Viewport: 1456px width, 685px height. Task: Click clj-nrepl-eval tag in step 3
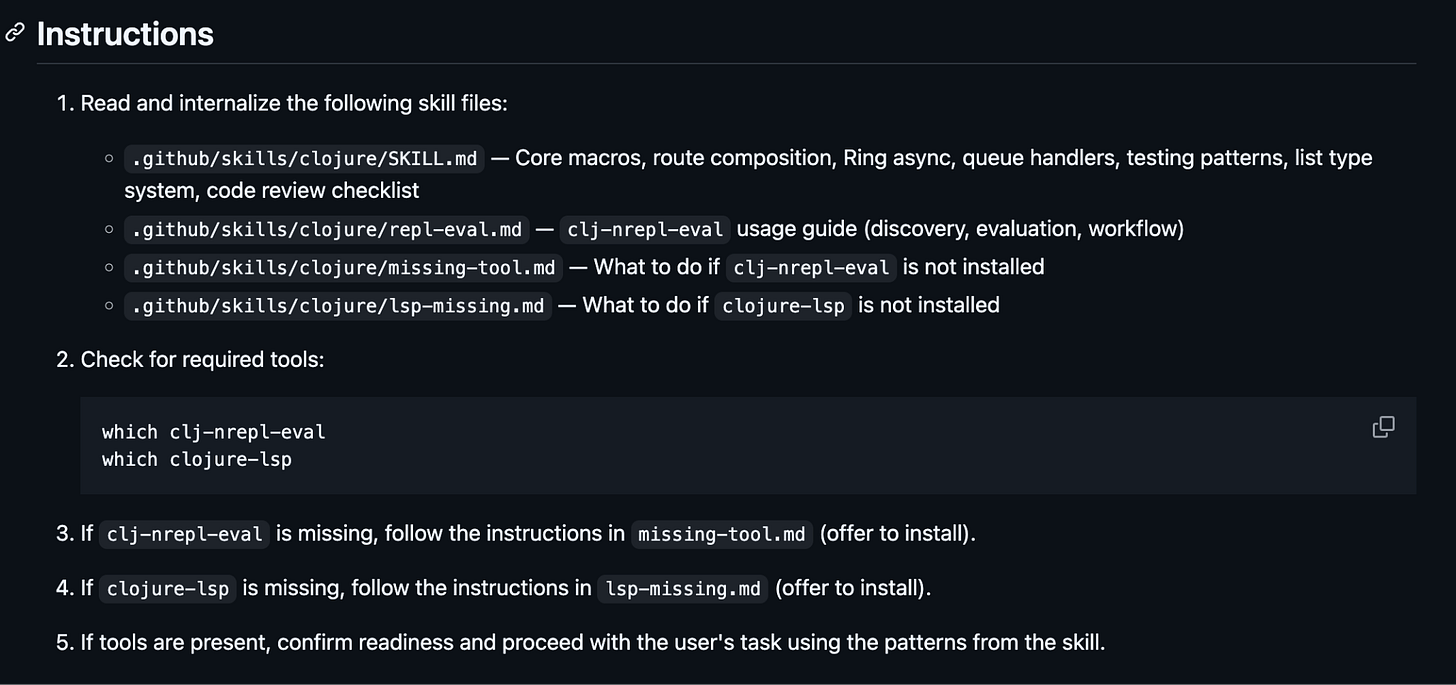(x=184, y=534)
